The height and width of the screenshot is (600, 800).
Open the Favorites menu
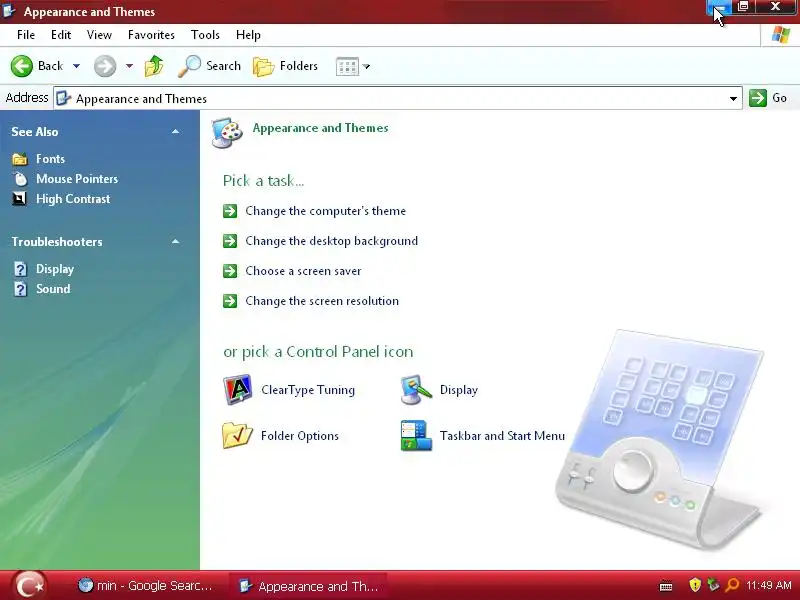coord(151,35)
